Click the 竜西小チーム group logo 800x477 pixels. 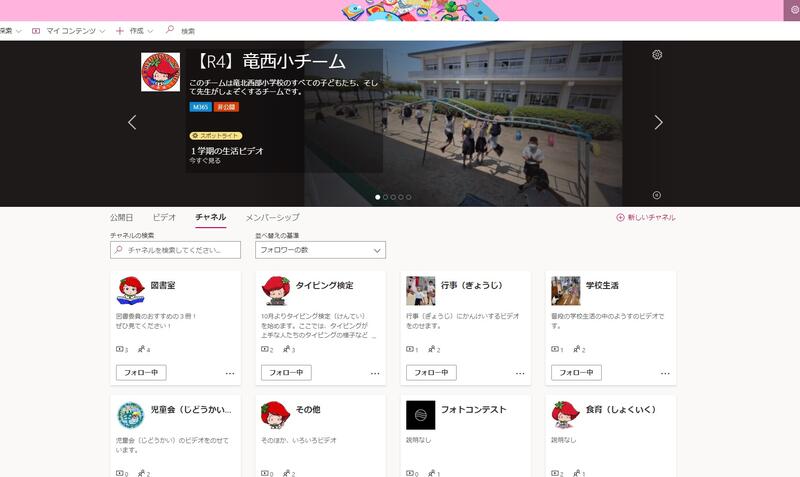[160, 72]
